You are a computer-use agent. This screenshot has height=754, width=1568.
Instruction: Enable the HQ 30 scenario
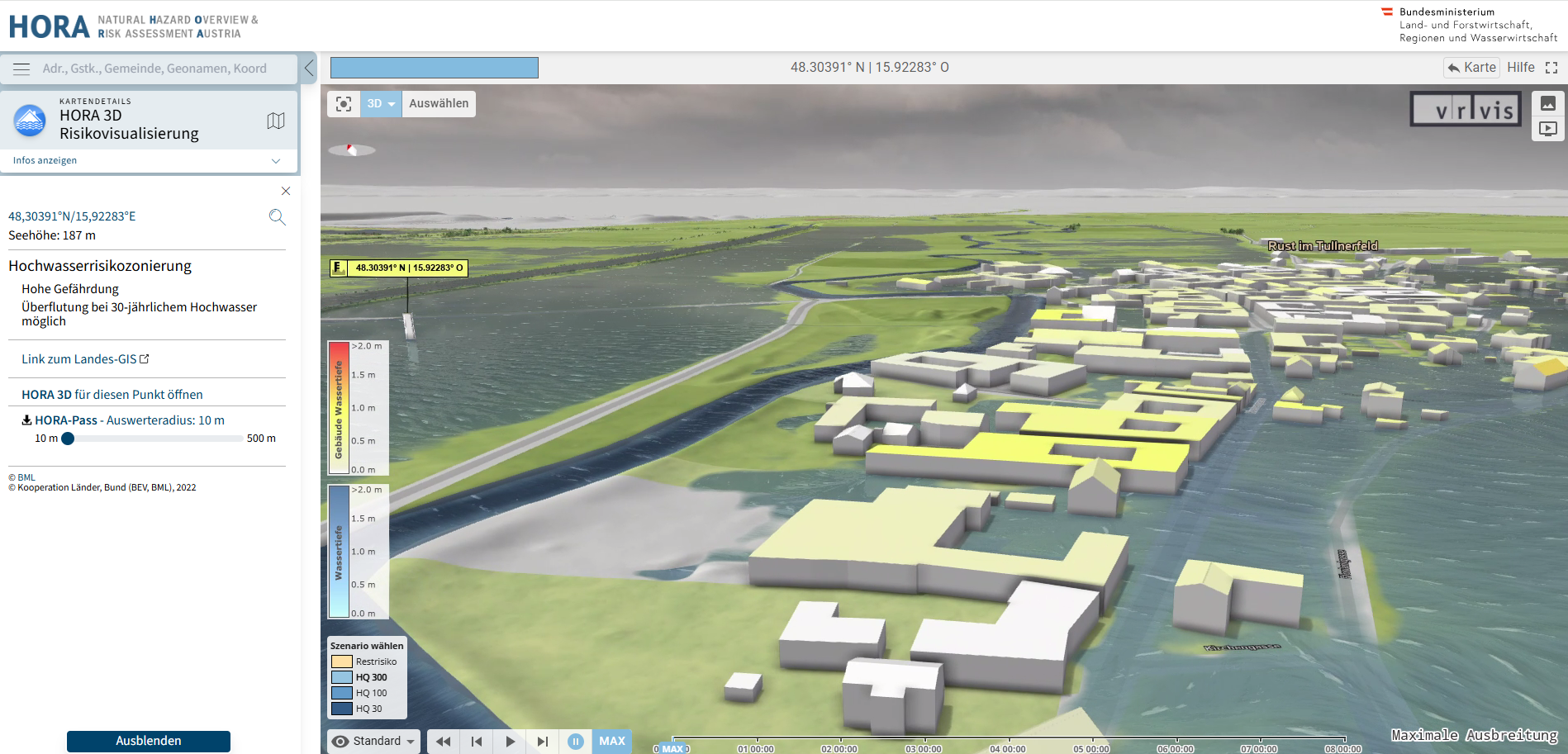click(x=368, y=708)
